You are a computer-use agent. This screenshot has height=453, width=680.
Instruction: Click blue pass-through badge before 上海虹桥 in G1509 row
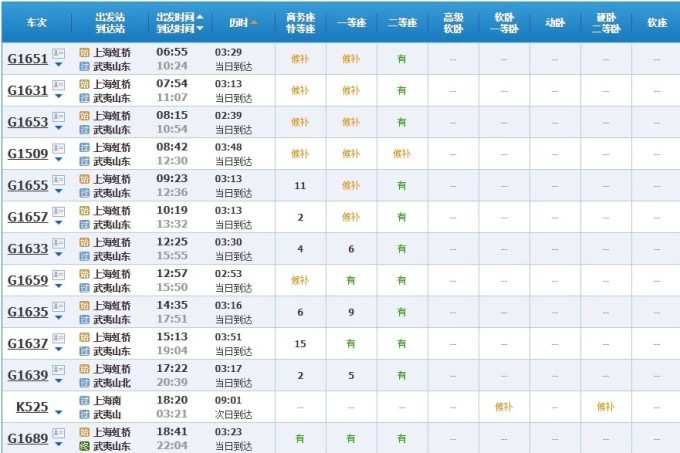[x=85, y=148]
